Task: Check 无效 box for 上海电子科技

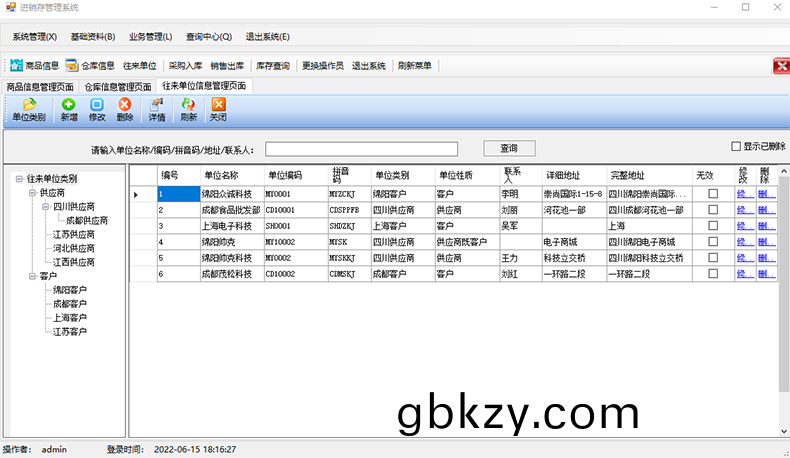Action: click(713, 226)
